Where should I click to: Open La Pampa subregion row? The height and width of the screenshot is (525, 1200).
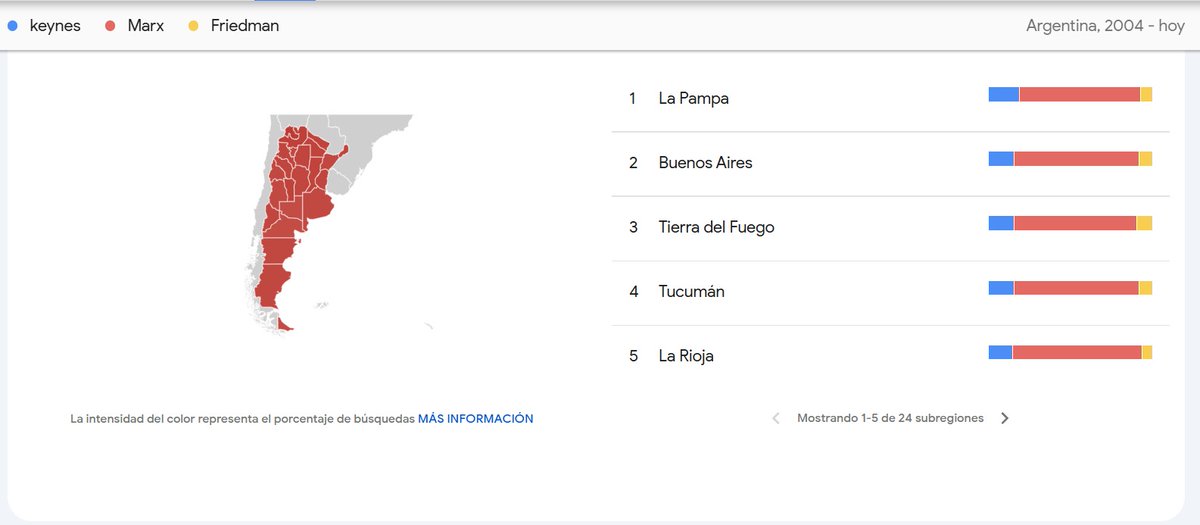890,98
